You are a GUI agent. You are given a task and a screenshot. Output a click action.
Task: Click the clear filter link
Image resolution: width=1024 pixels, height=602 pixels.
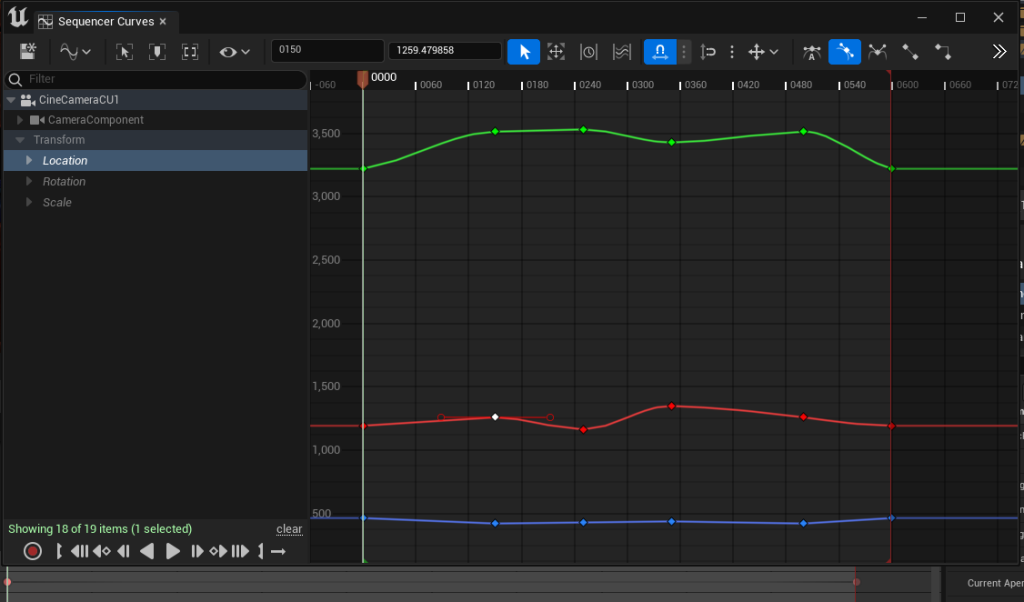289,529
